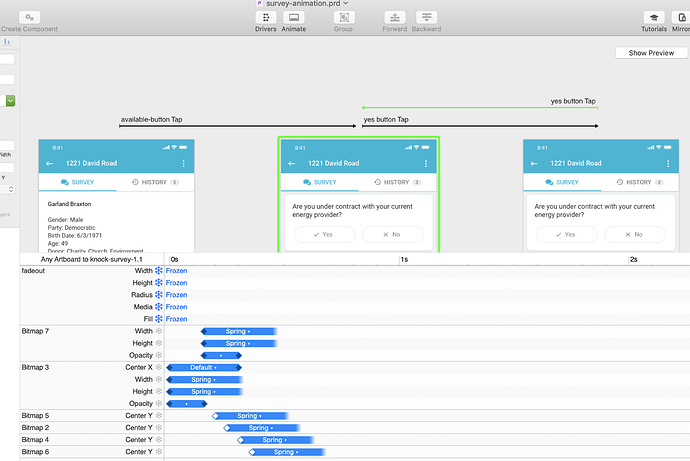Toggle freeze on Bitmap 7 Opacity
The image size is (690, 461).
click(x=159, y=355)
